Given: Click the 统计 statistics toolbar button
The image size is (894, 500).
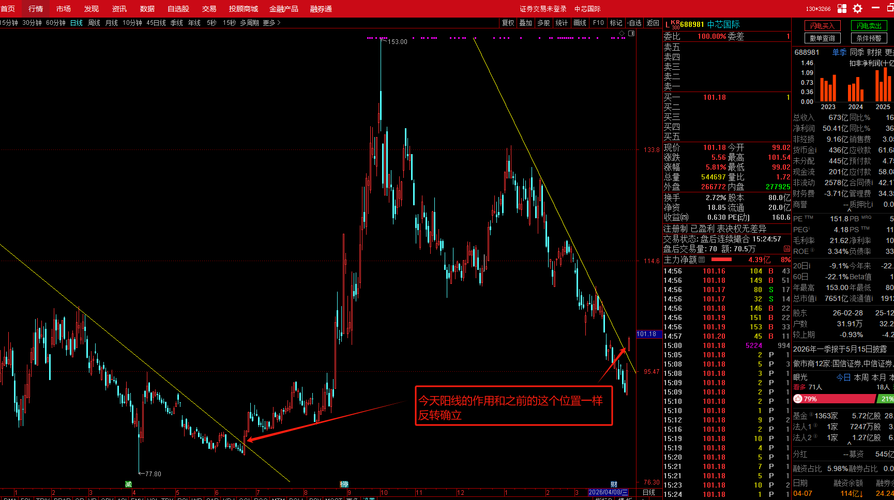Looking at the screenshot, I should (x=562, y=23).
